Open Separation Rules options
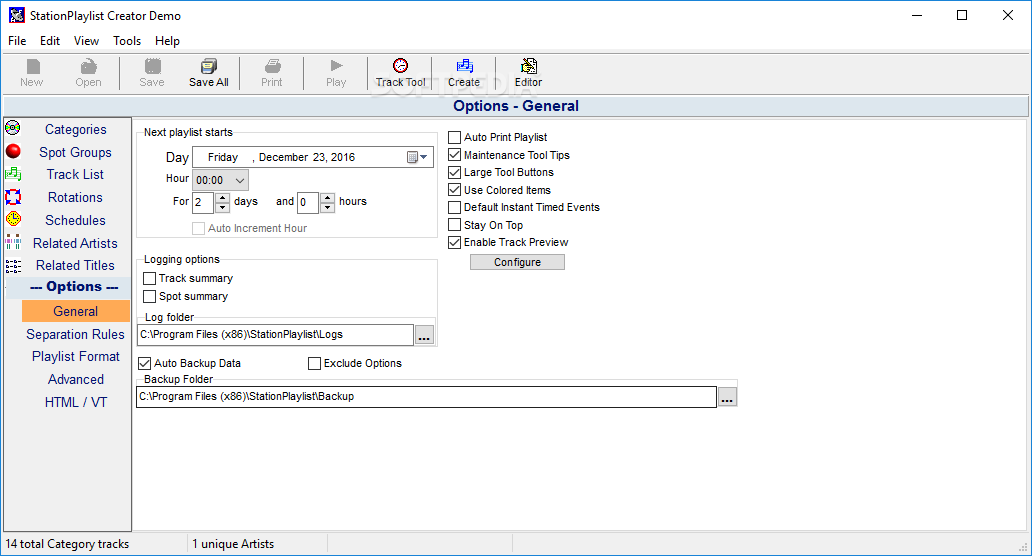This screenshot has width=1032, height=556. (76, 334)
